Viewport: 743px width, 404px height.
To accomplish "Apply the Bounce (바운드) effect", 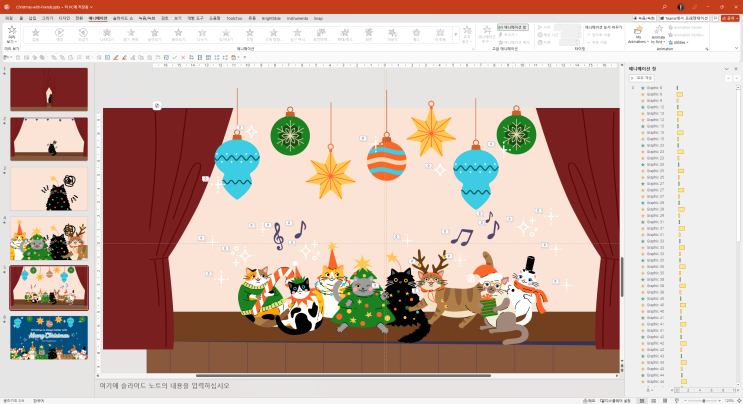I will [x=392, y=35].
